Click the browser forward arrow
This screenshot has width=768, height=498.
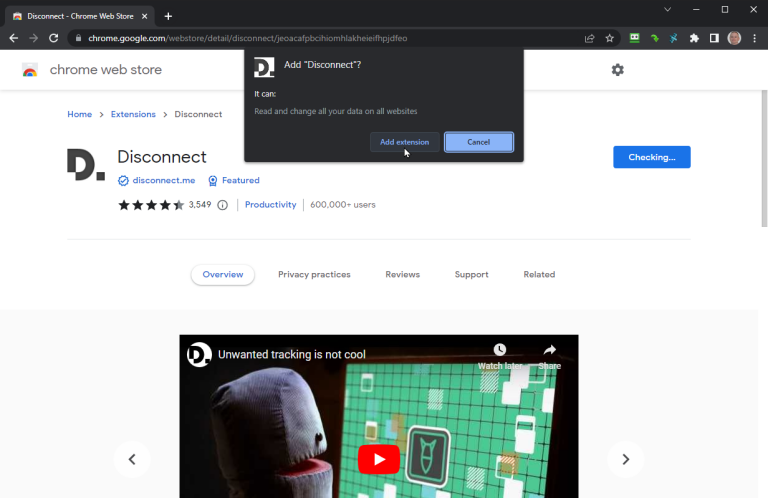(x=33, y=38)
